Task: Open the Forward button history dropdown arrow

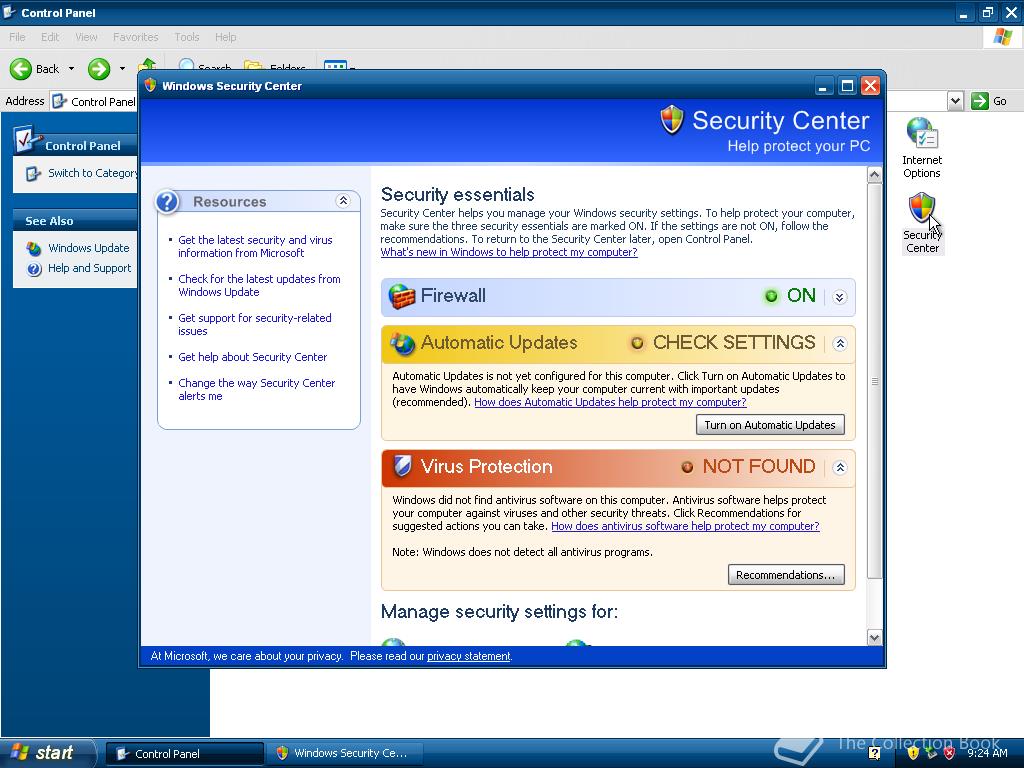Action: click(x=121, y=69)
